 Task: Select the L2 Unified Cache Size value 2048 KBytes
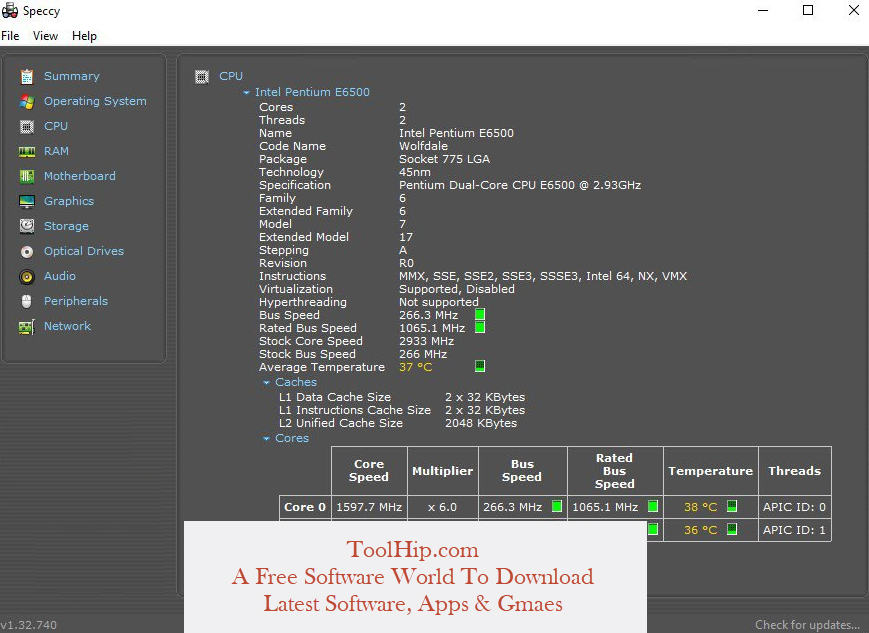click(481, 423)
